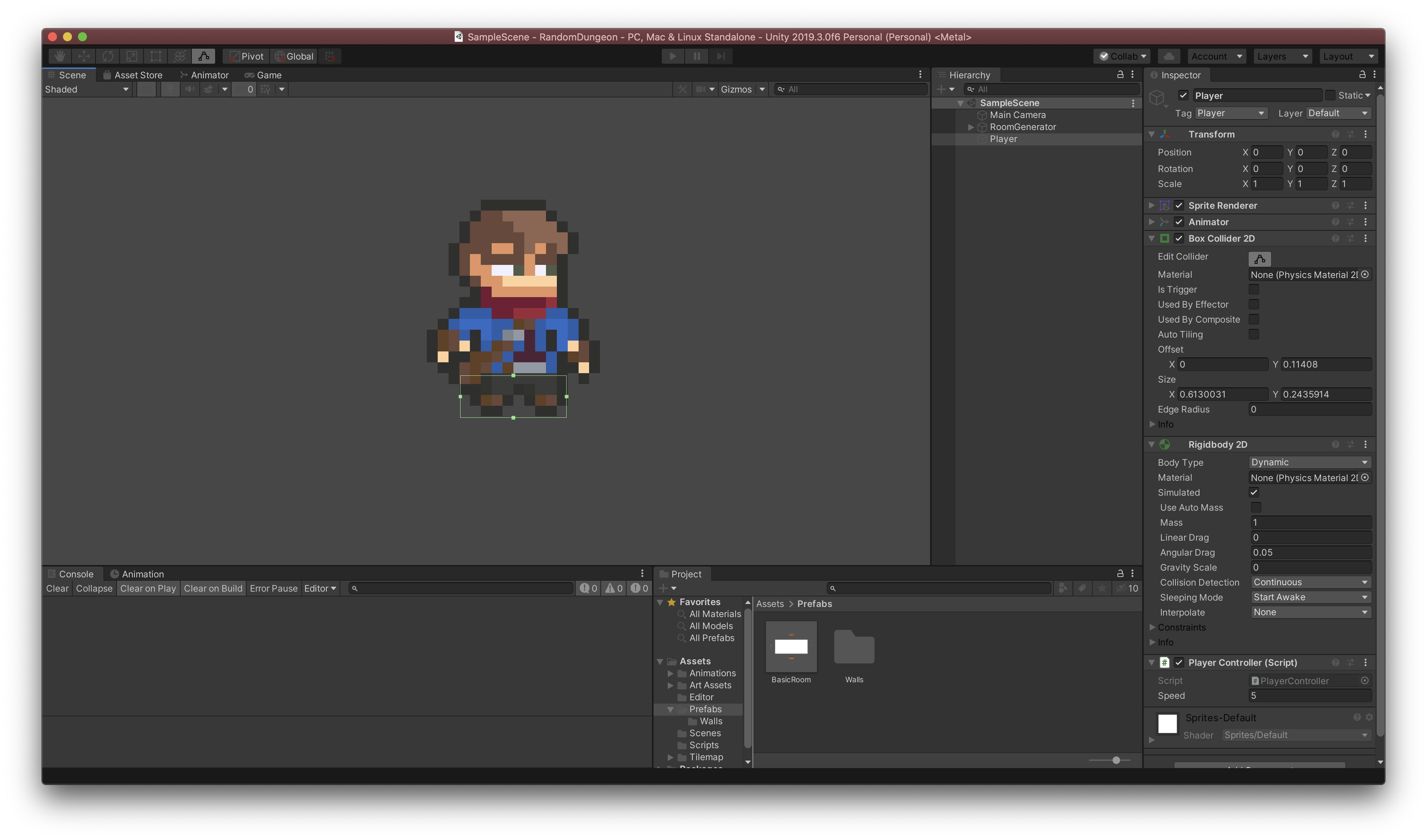Toggle Clear on Play button

point(148,589)
